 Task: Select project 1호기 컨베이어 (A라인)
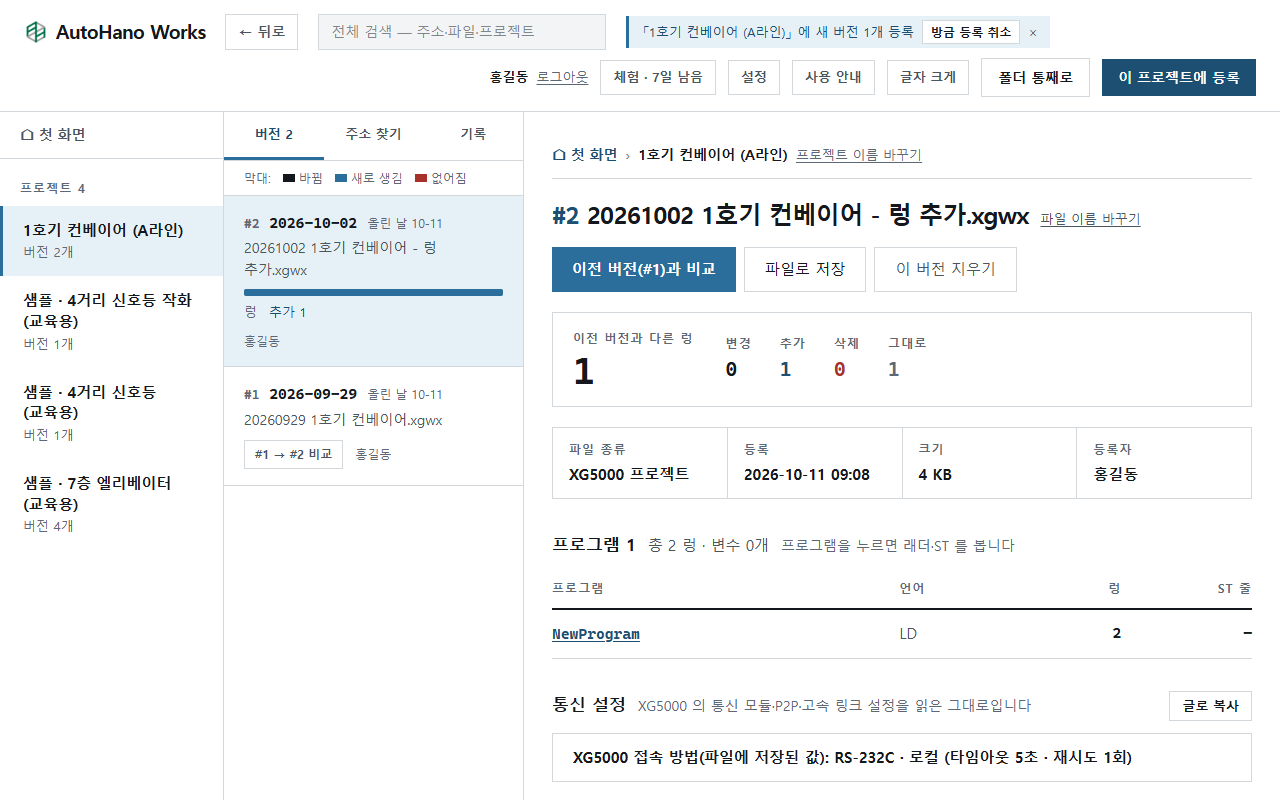[111, 240]
